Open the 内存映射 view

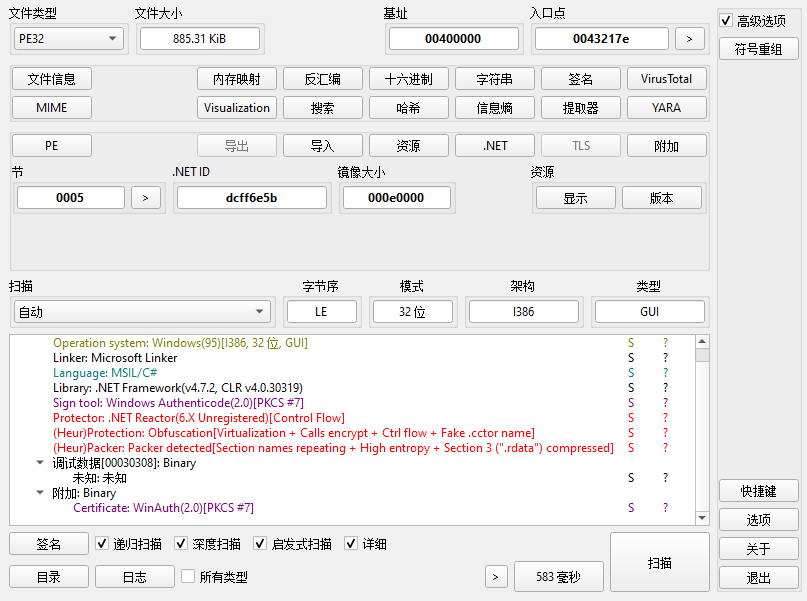pos(237,79)
